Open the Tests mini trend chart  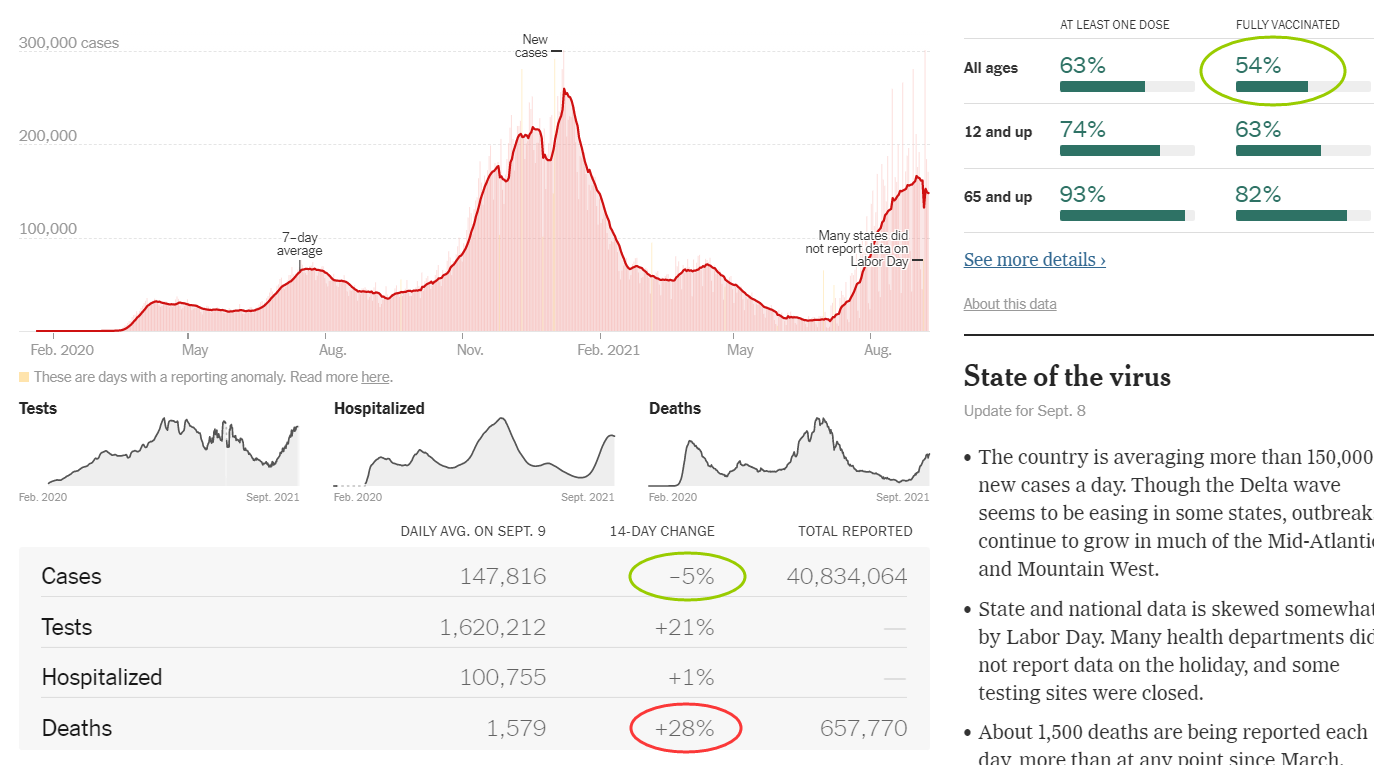[x=159, y=452]
